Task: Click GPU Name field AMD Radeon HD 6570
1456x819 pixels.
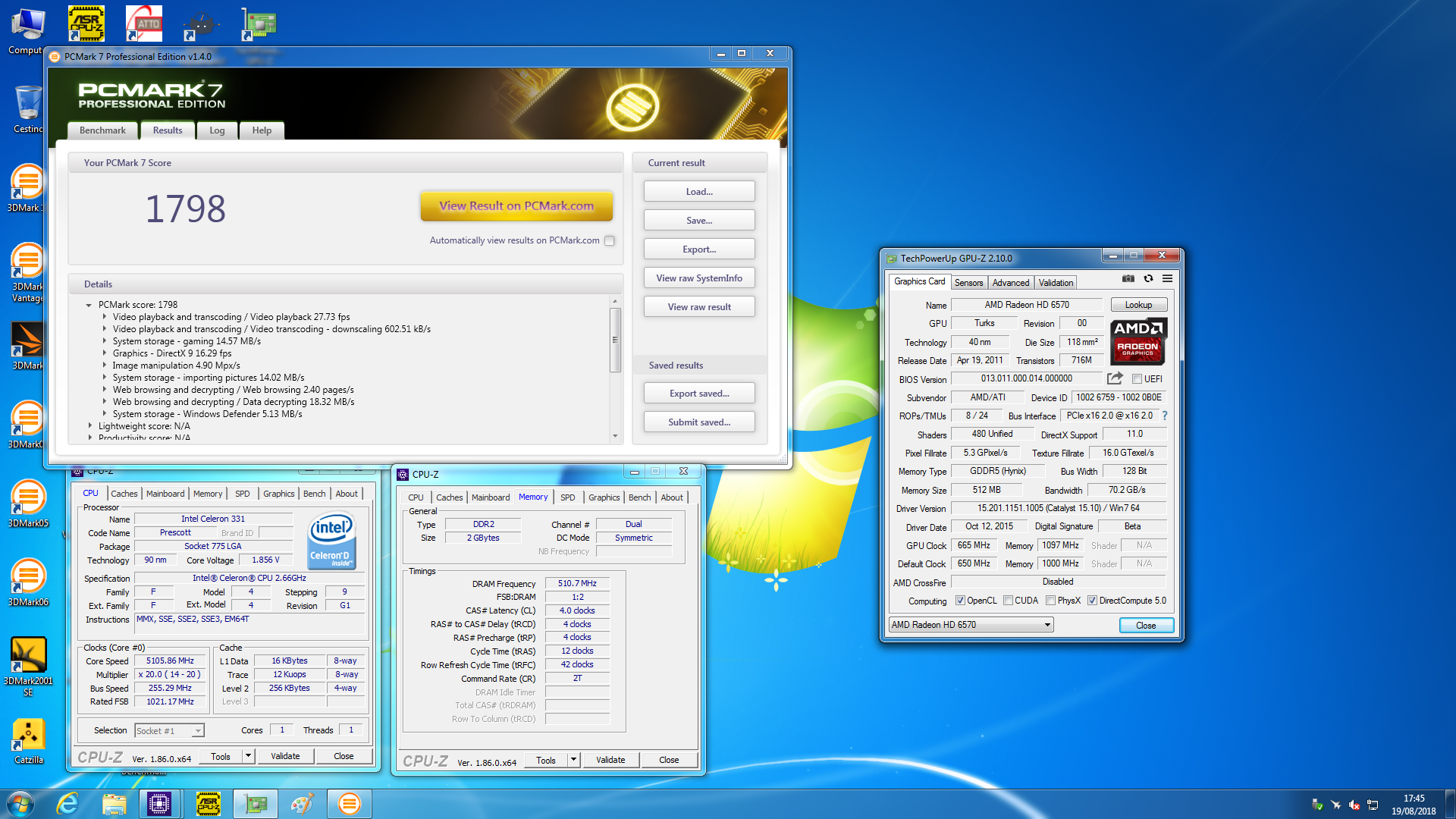Action: [x=1027, y=305]
